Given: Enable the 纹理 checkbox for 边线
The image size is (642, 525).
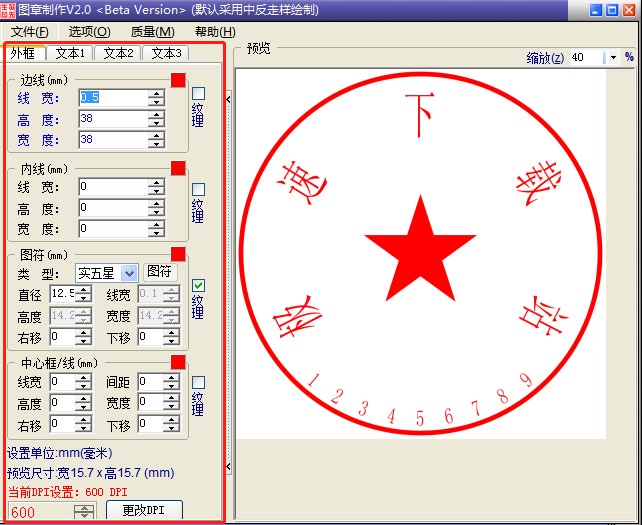Looking at the screenshot, I should tap(198, 95).
